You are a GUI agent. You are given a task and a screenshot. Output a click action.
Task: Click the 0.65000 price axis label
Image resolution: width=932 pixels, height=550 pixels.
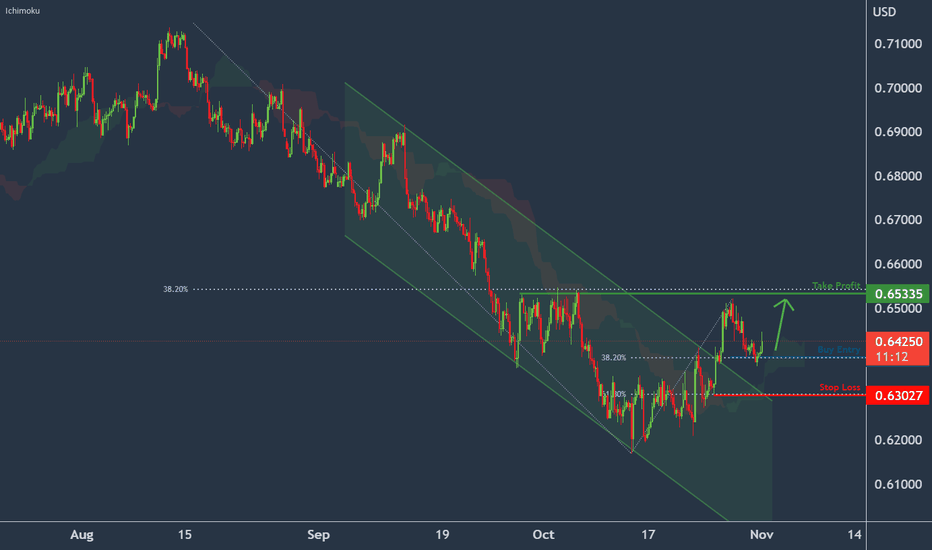[898, 309]
